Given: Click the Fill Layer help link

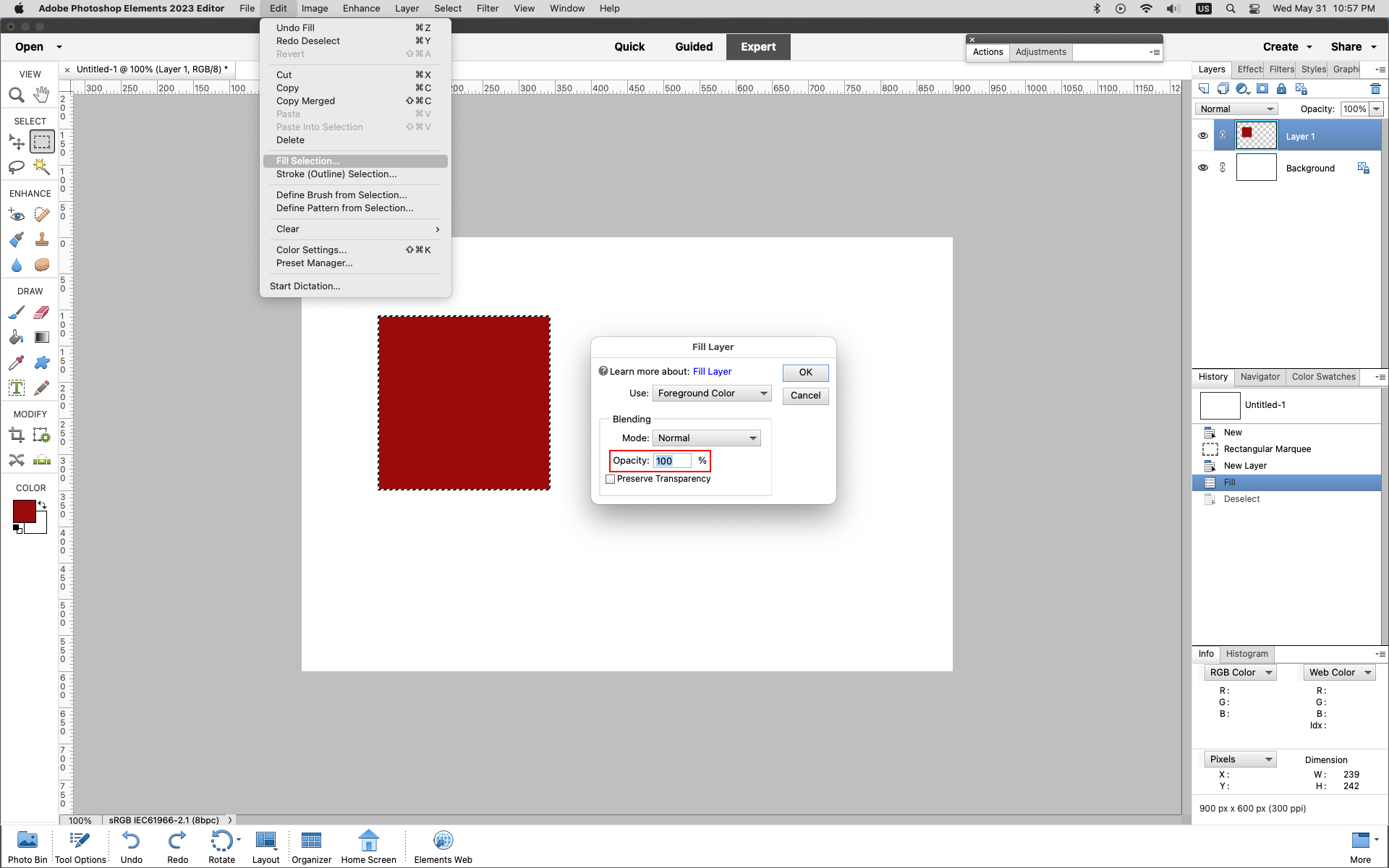Looking at the screenshot, I should point(711,371).
